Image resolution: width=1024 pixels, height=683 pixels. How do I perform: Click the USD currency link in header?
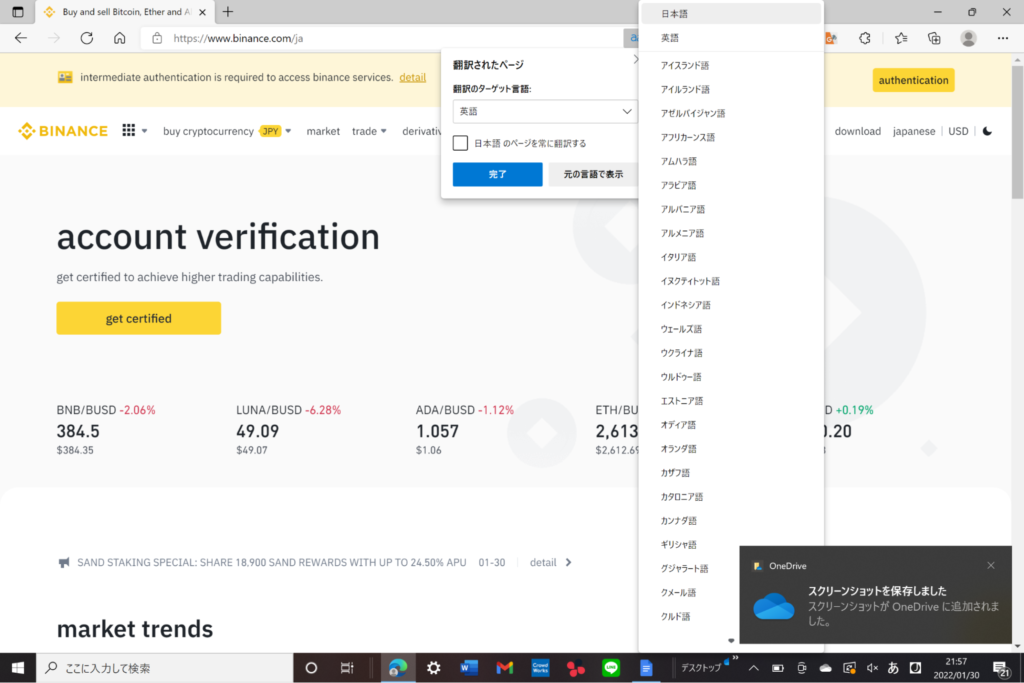click(958, 131)
